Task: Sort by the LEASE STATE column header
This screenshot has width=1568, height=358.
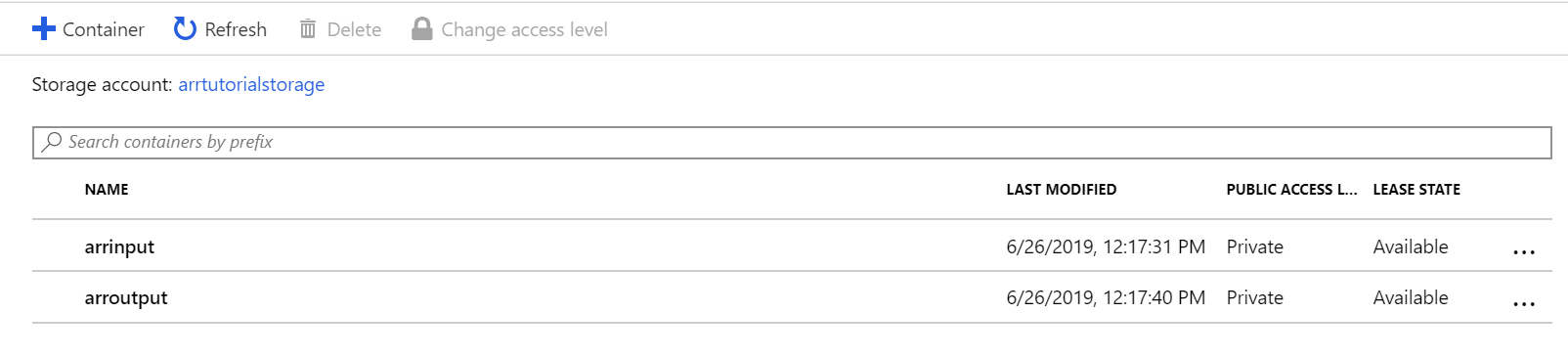Action: [x=1416, y=190]
